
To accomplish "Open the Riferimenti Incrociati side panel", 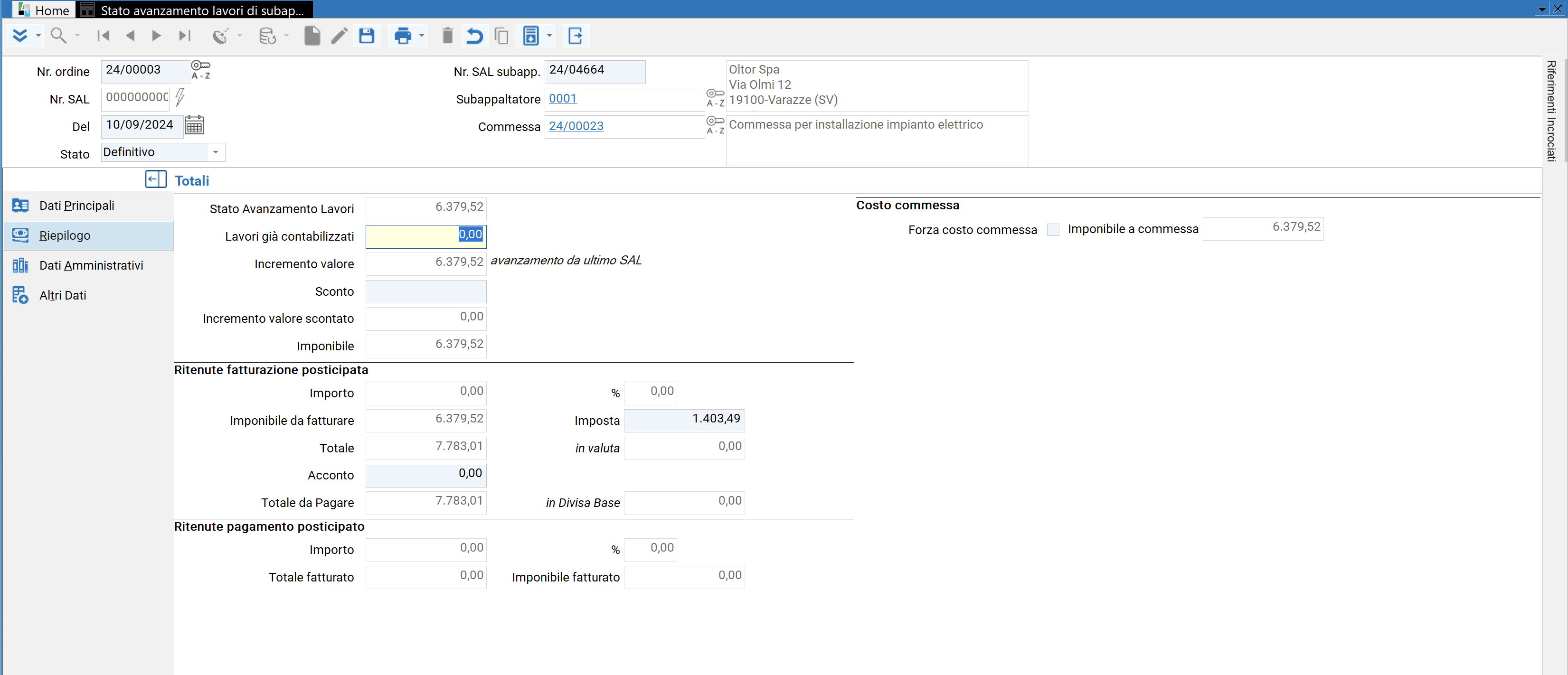I will point(1550,111).
